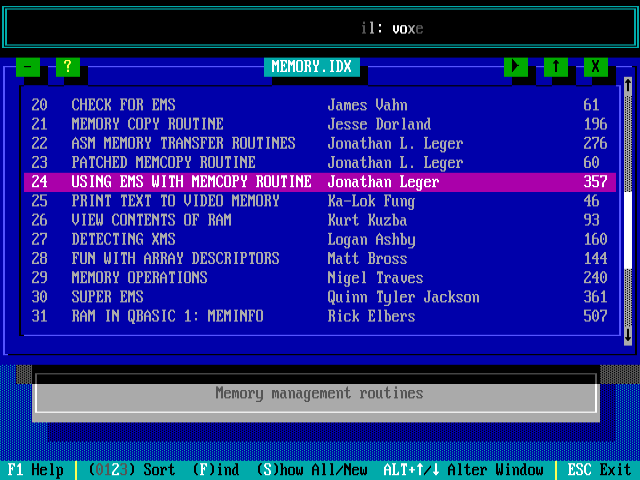Open highlighted USING EMS WITH MEMCOPY ROUTINE
Screen dimensions: 640x480
(191, 182)
